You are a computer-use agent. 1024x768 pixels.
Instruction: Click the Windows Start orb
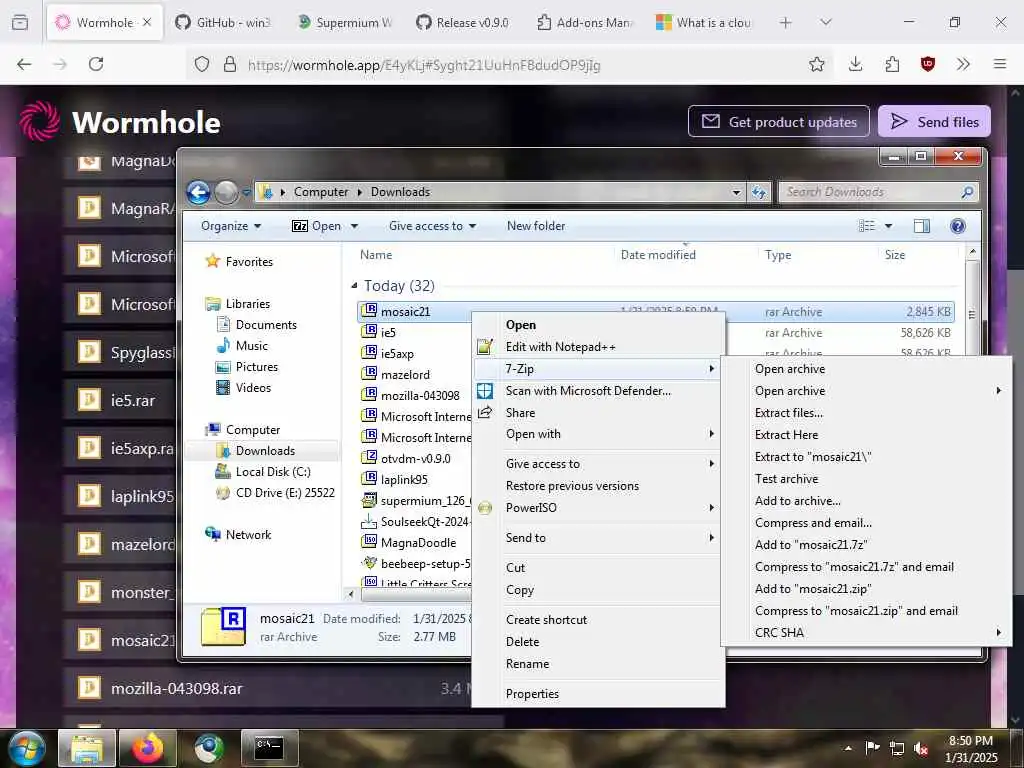pyautogui.click(x=27, y=748)
